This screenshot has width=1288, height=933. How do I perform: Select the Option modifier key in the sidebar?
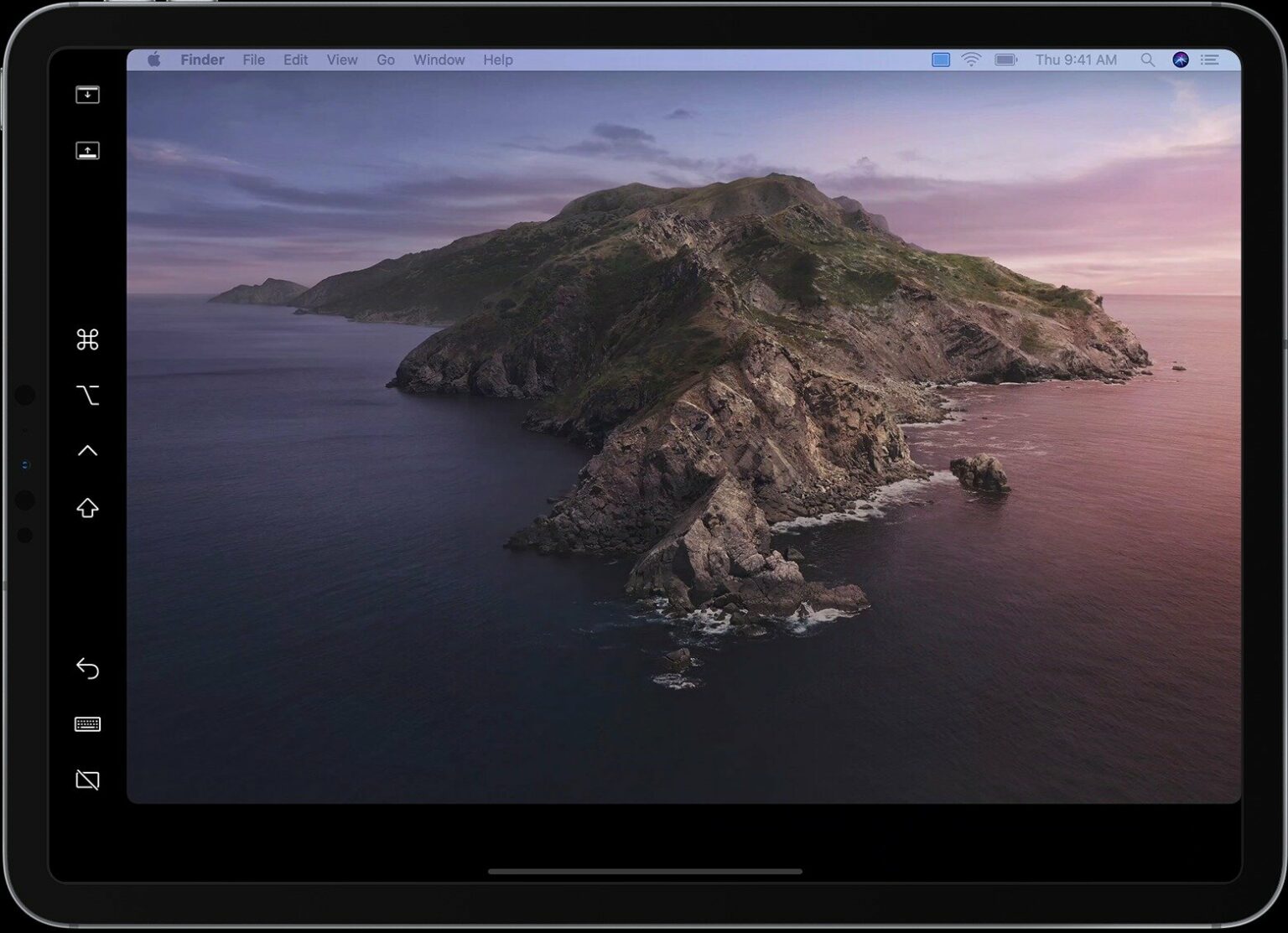click(x=88, y=396)
